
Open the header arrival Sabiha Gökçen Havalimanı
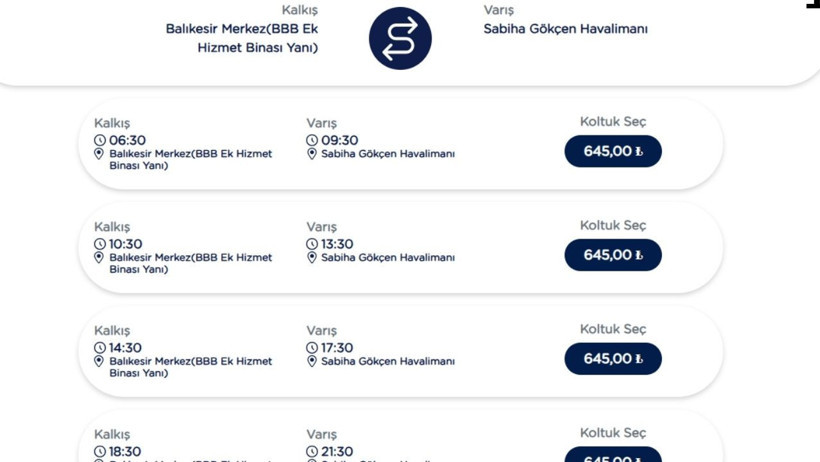tap(565, 29)
